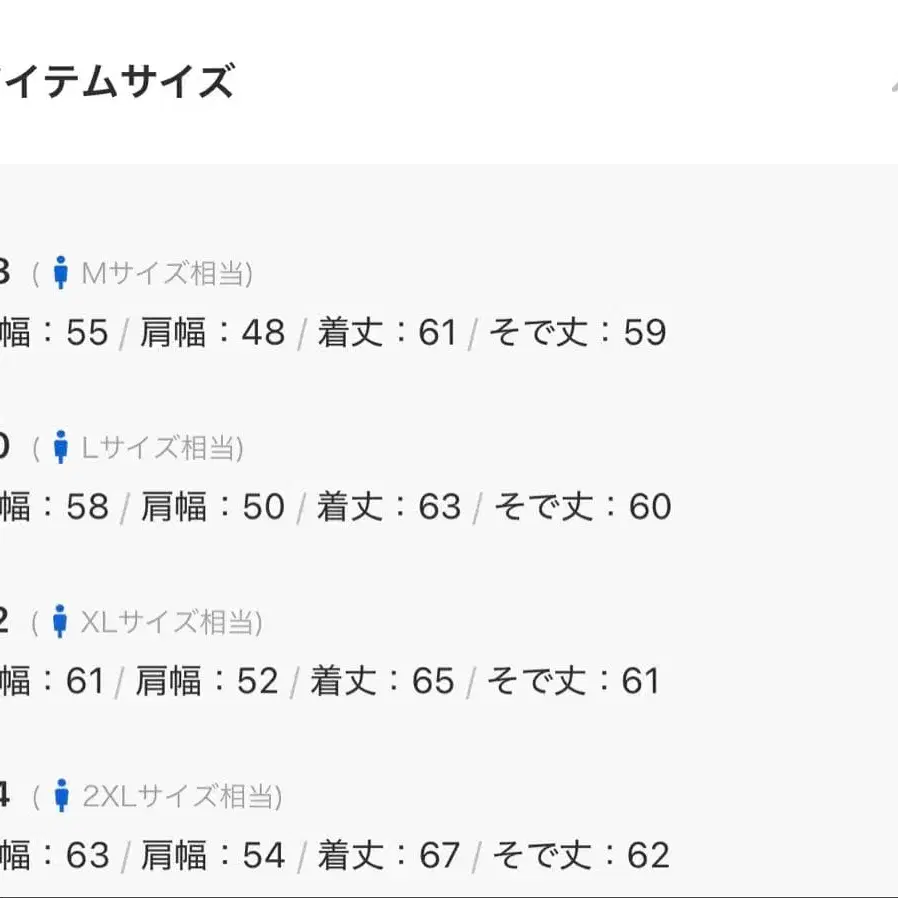Click そで丈：62 in the 2XL size row
898x898 pixels.
581,855
